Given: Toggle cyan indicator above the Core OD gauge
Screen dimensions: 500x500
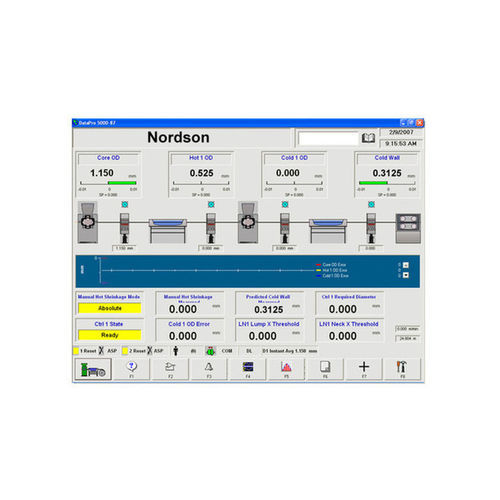Looking at the screenshot, I should (125, 204).
